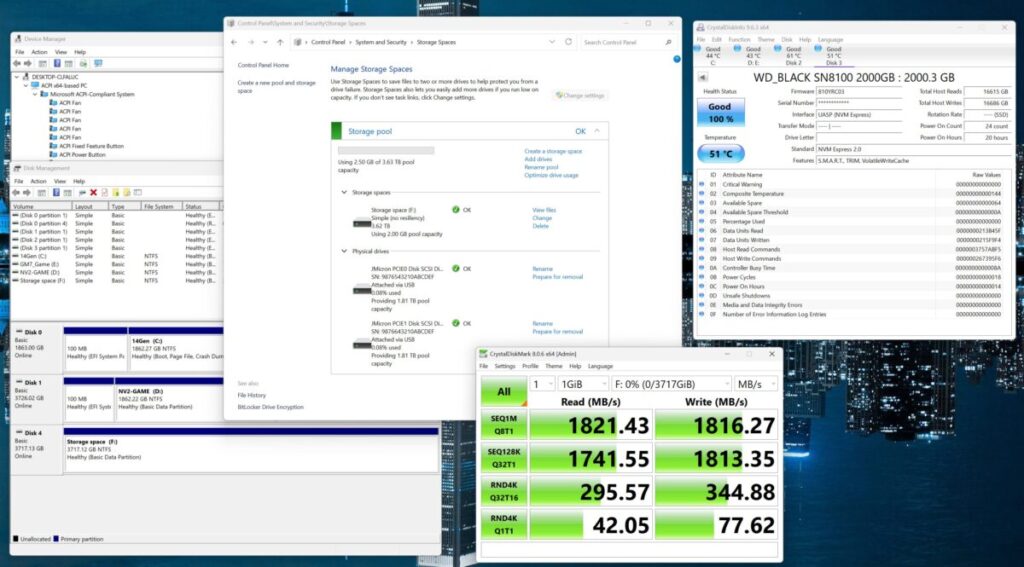Open the F: 0% drive selection dropdown

pyautogui.click(x=671, y=384)
